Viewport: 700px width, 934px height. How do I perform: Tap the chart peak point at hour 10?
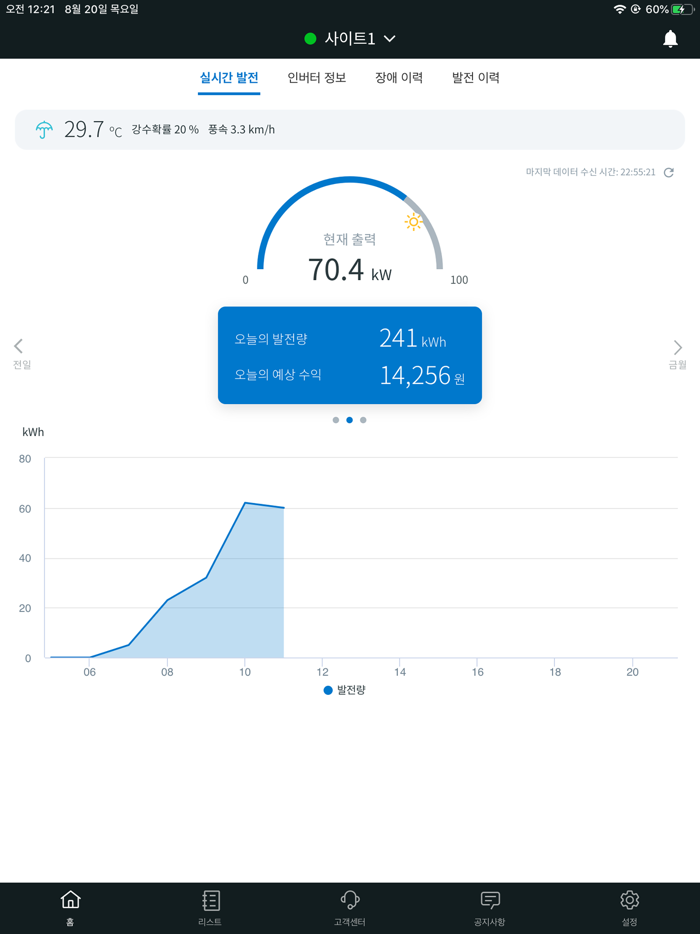click(245, 503)
